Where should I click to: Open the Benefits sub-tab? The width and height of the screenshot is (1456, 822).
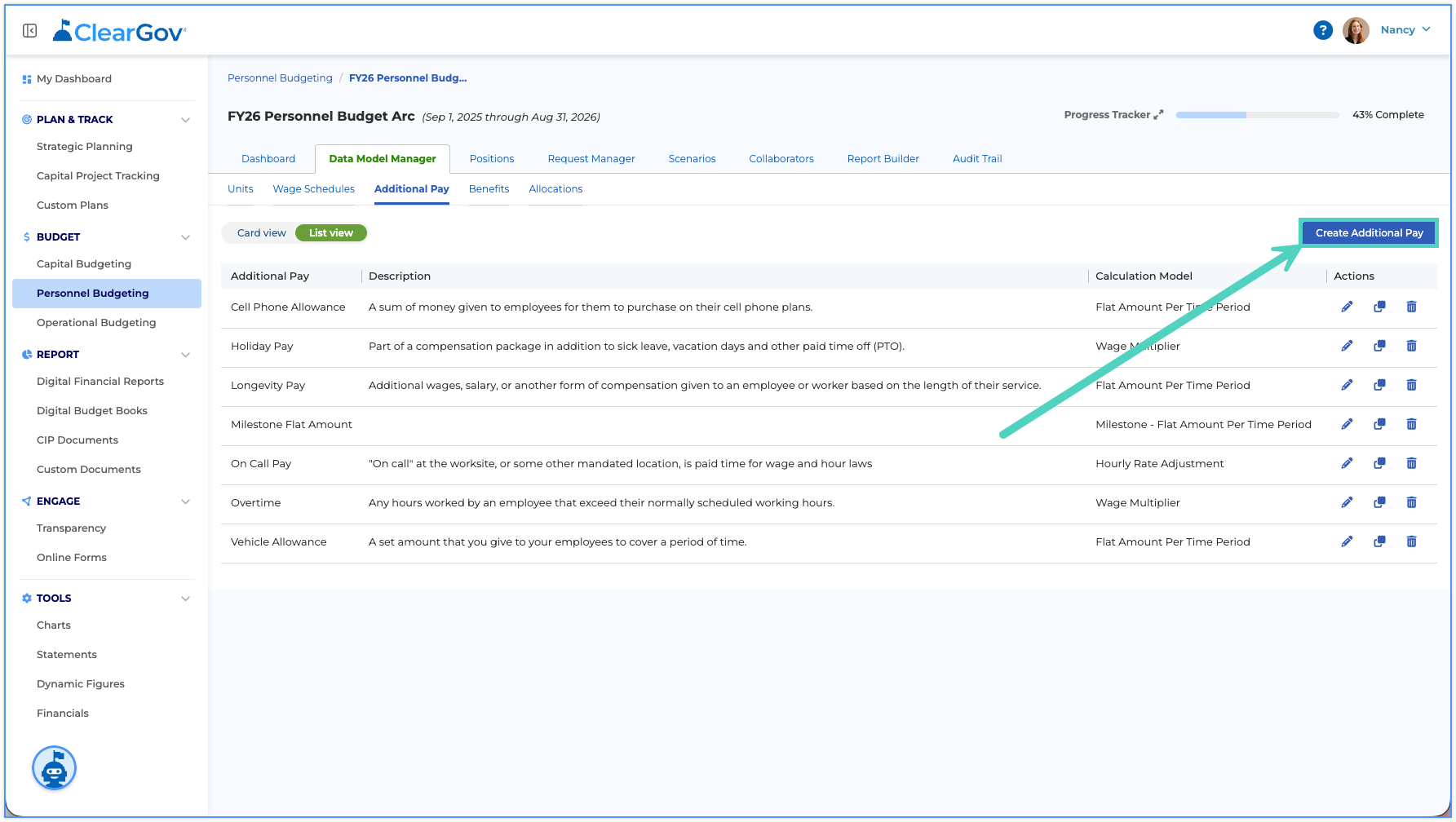coord(489,189)
